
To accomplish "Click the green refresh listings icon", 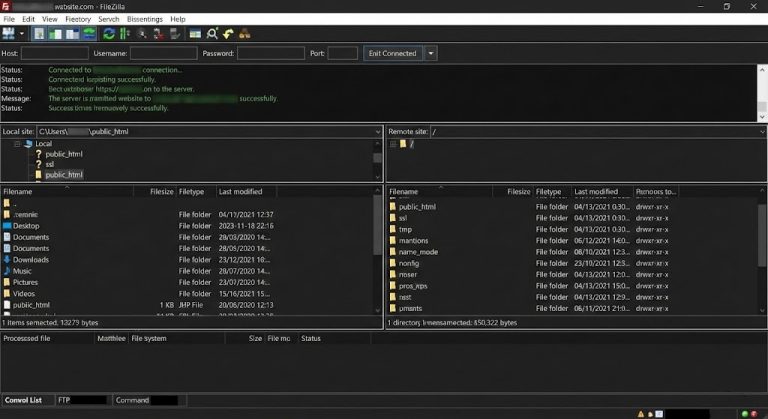I will [x=109, y=33].
